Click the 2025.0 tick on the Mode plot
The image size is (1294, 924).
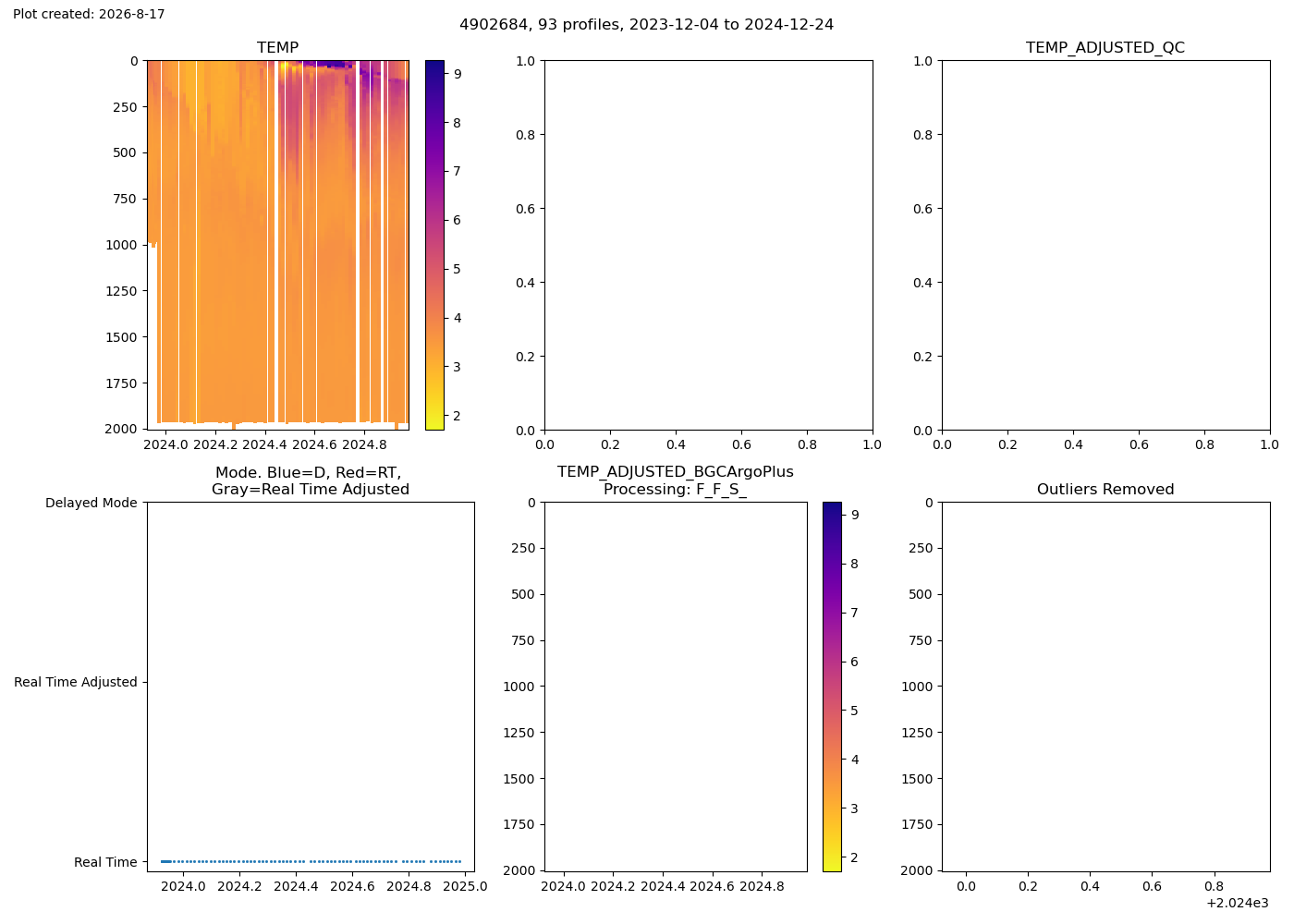[x=465, y=886]
